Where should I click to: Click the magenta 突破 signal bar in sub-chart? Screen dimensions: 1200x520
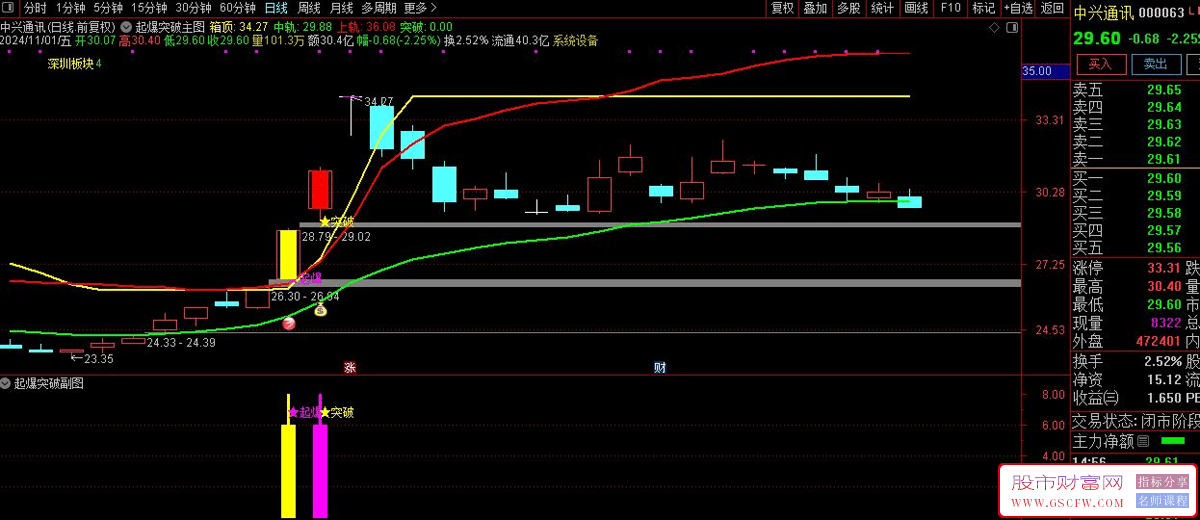(320, 471)
